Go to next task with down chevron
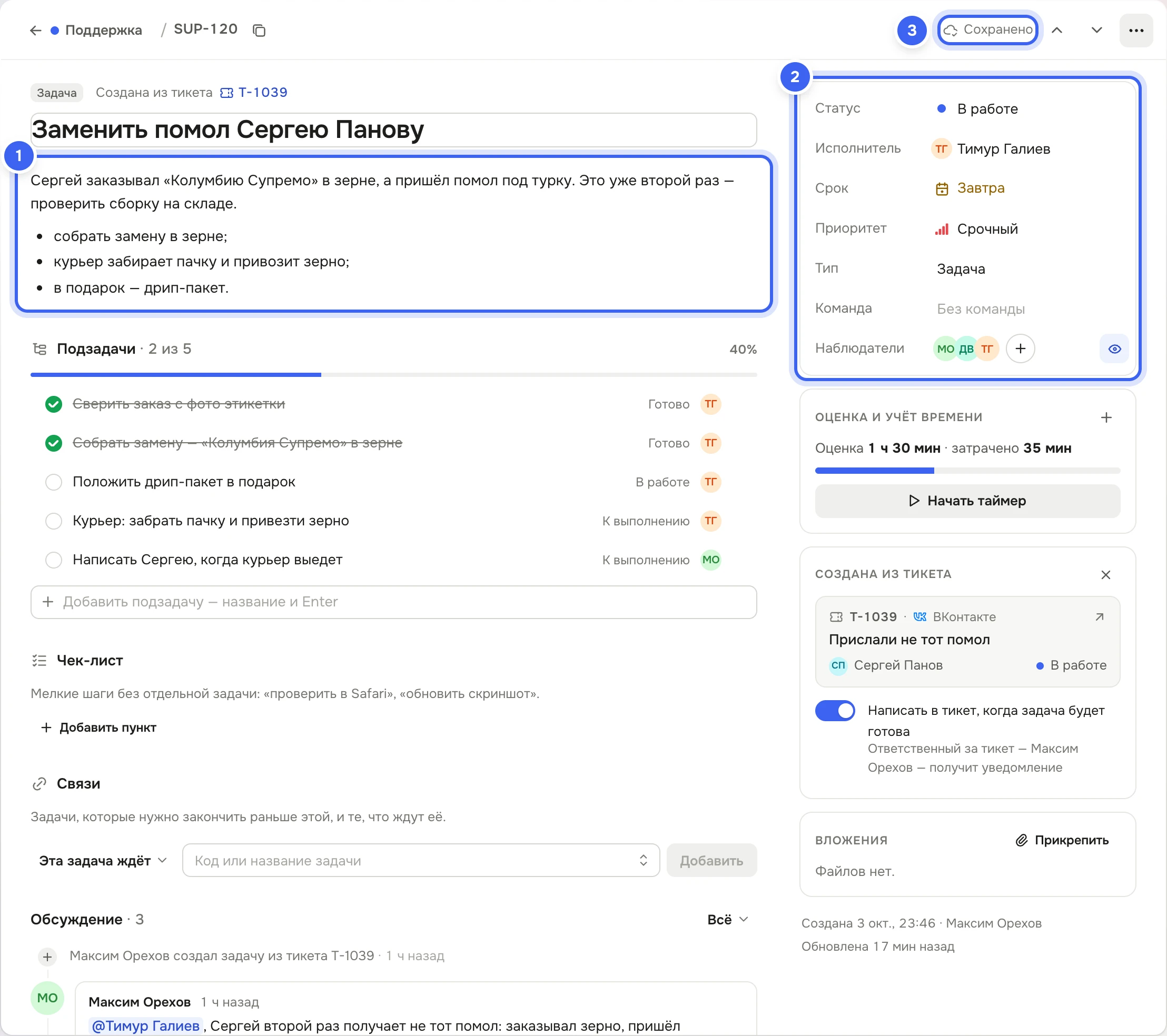This screenshot has height=1036, width=1167. (x=1096, y=30)
